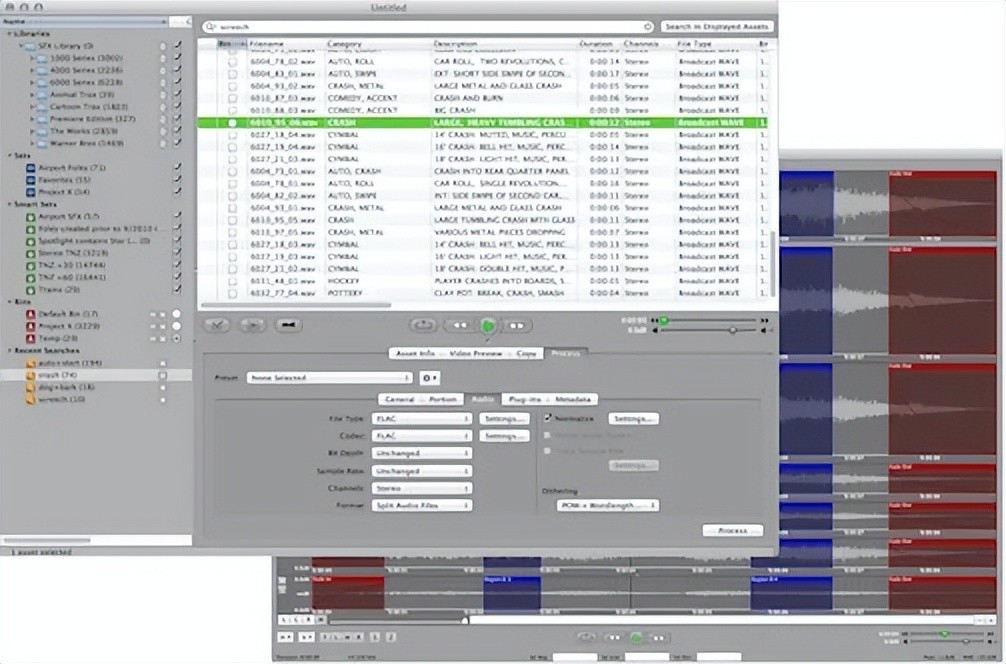Viewport: 1006px width, 664px height.
Task: Click the checkmark toolbar button below the asset list
Action: [217, 325]
